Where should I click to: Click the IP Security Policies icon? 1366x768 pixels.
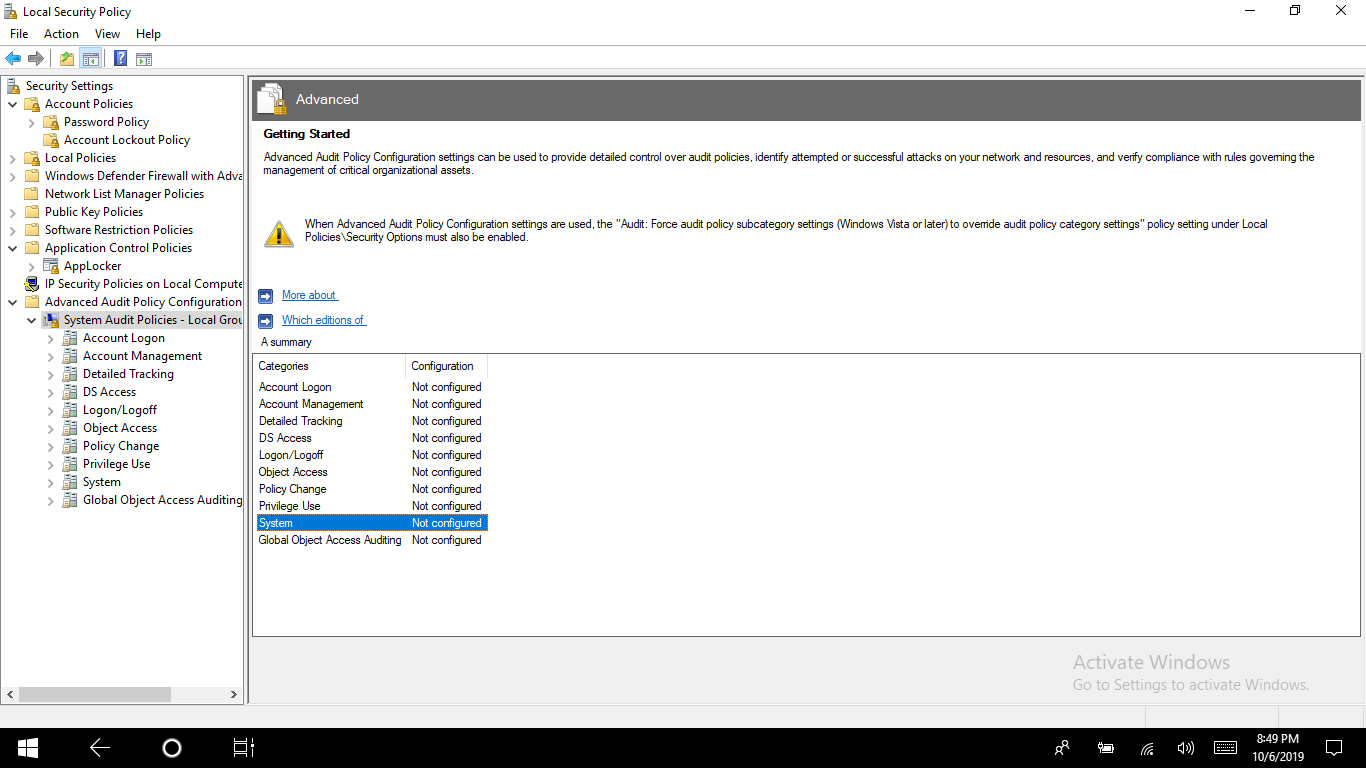point(32,284)
